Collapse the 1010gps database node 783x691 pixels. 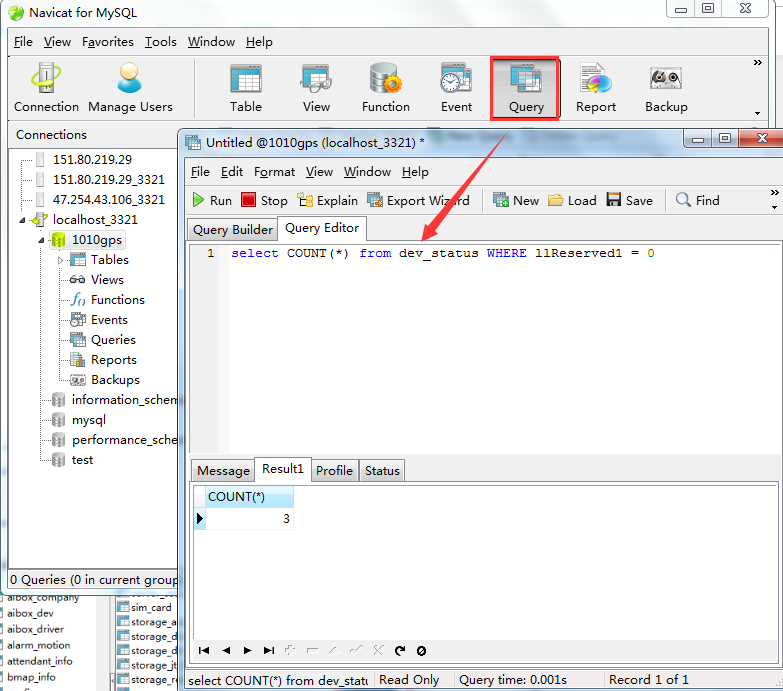pos(41,241)
